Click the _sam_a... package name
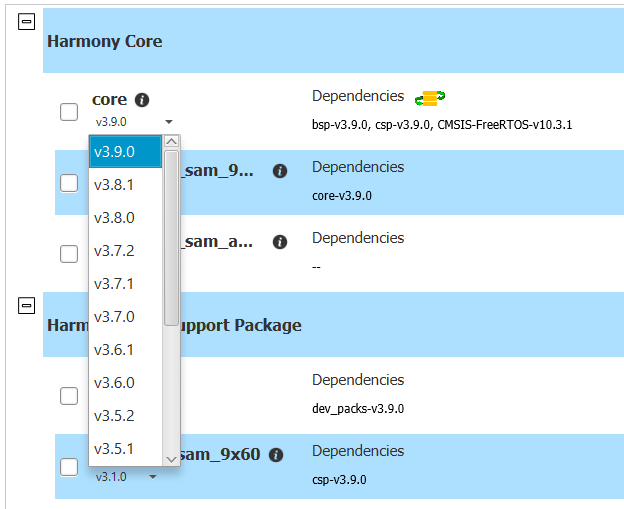624x509 pixels. pyautogui.click(x=217, y=242)
